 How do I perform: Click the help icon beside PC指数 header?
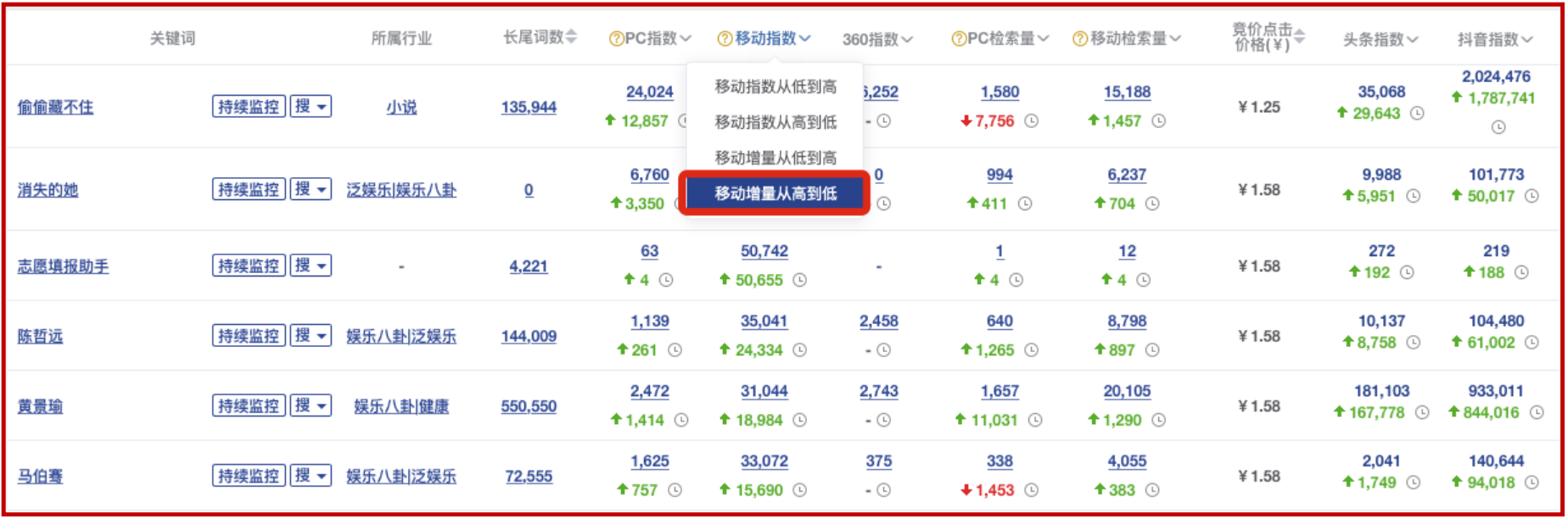[616, 39]
